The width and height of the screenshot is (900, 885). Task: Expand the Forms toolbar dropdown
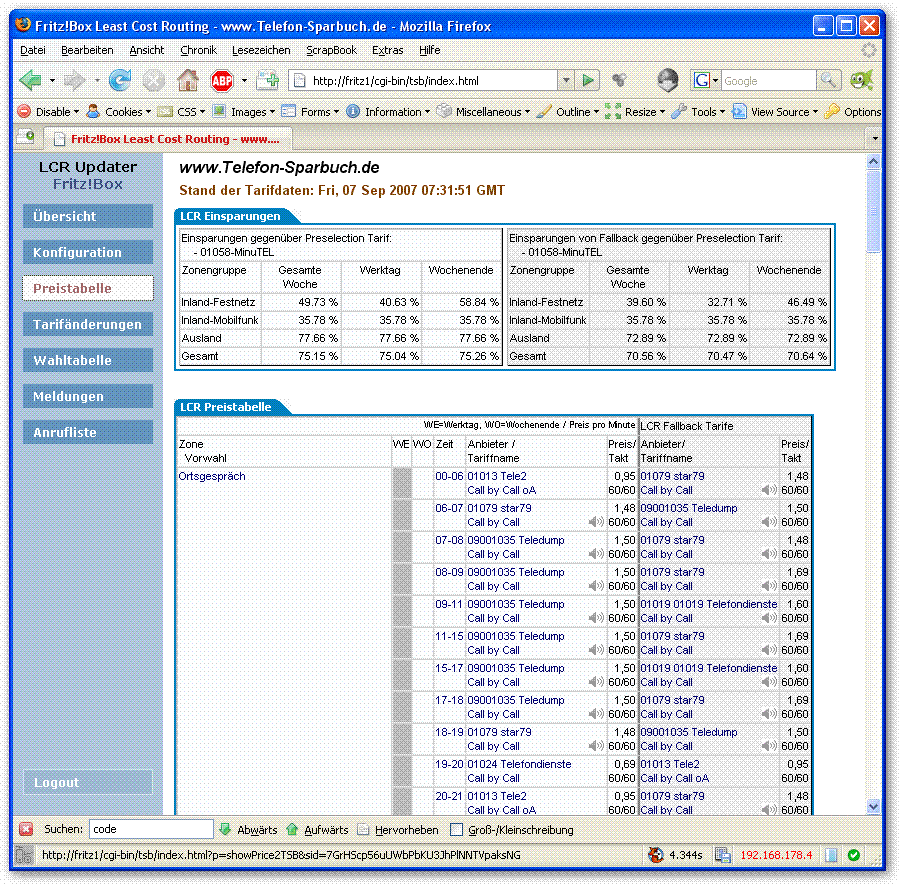(336, 112)
